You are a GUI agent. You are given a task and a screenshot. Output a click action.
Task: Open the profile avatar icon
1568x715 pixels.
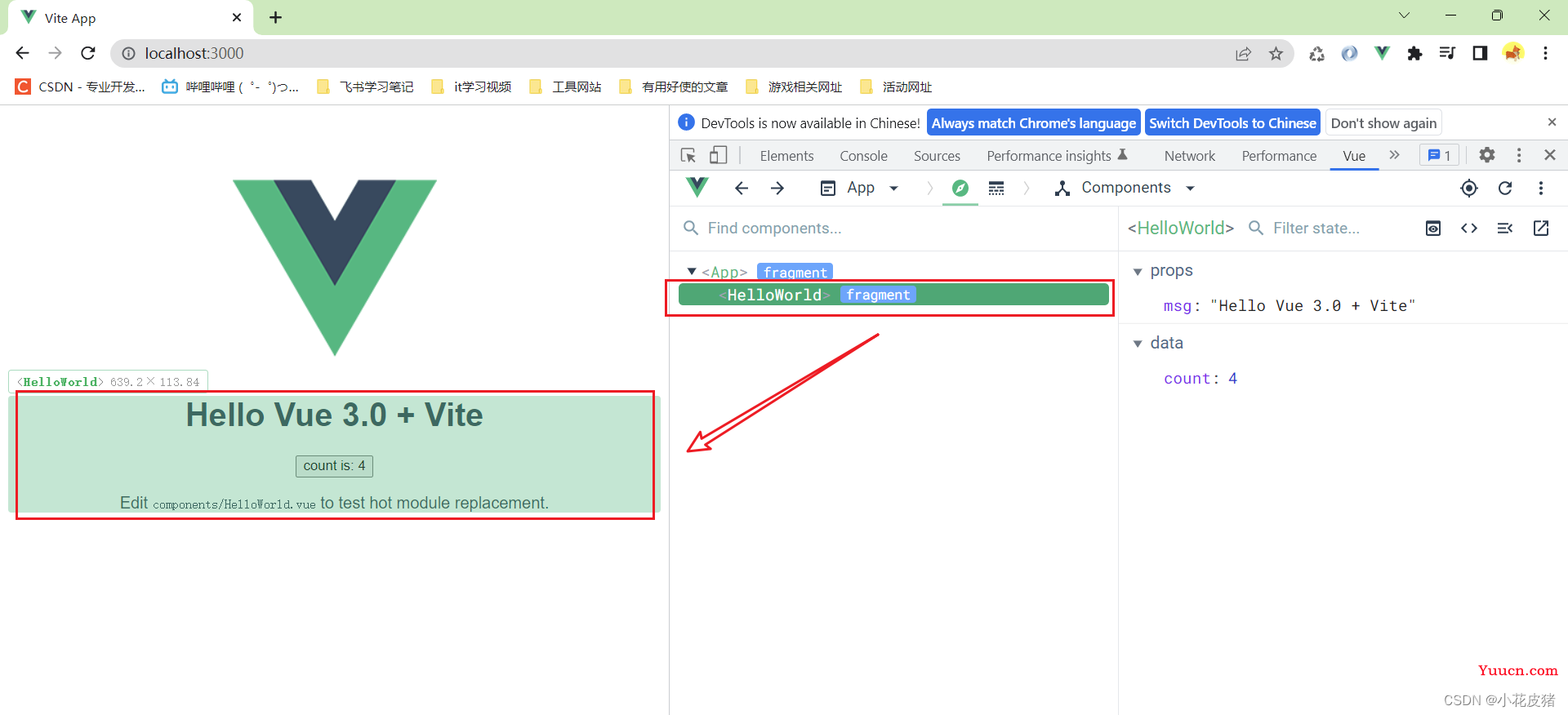click(x=1512, y=53)
